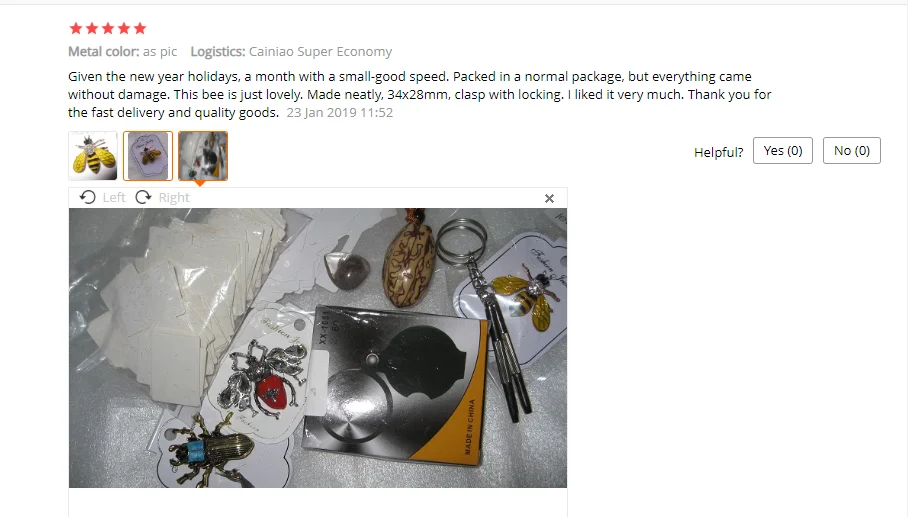Click the 'Right' rotate label
This screenshot has height=517, width=908.
coord(174,197)
